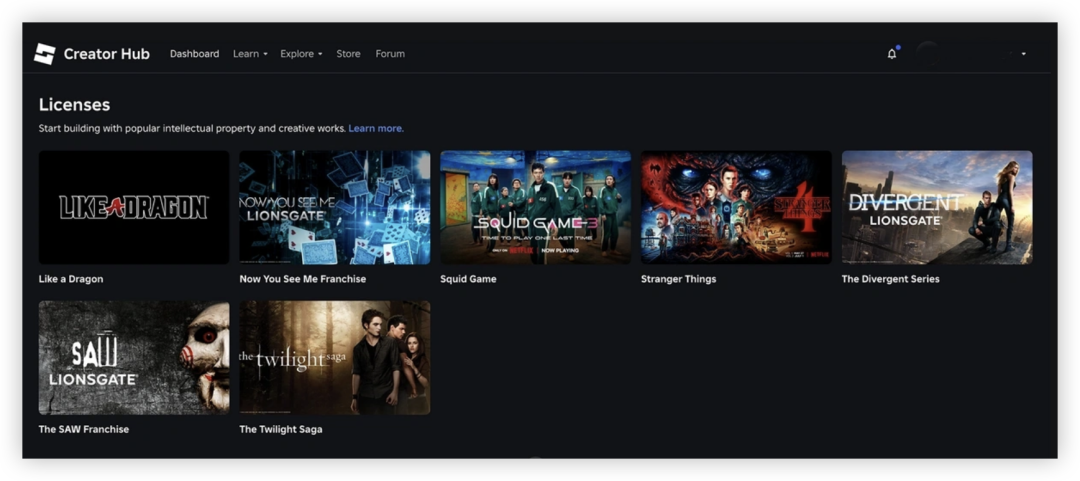Click the "The SAW Franchise" caption
This screenshot has height=481, width=1080.
tap(84, 429)
